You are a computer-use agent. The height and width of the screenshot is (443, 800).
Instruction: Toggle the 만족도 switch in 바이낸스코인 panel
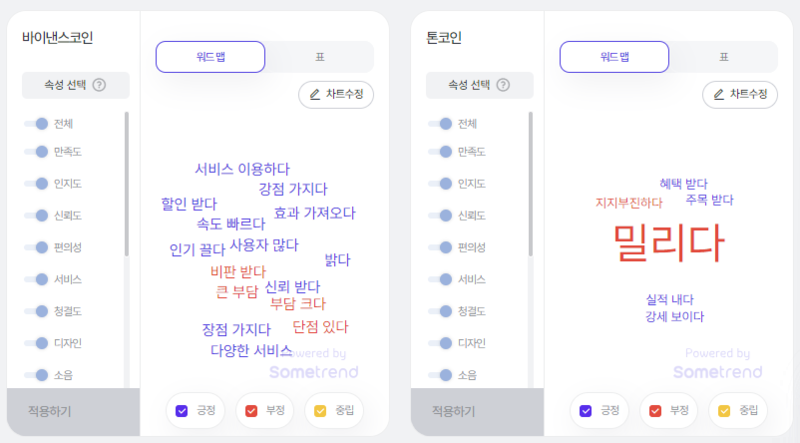(36, 152)
